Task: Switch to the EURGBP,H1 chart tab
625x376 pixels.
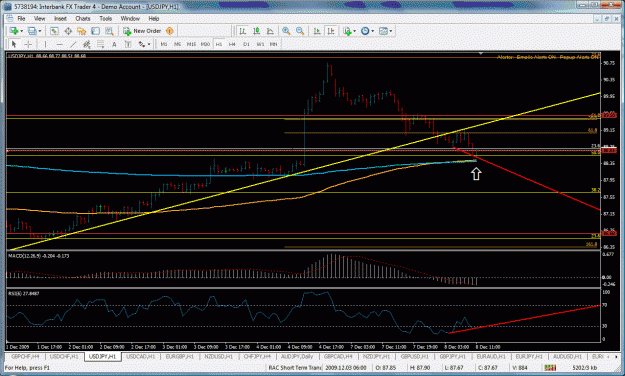Action: 180,356
